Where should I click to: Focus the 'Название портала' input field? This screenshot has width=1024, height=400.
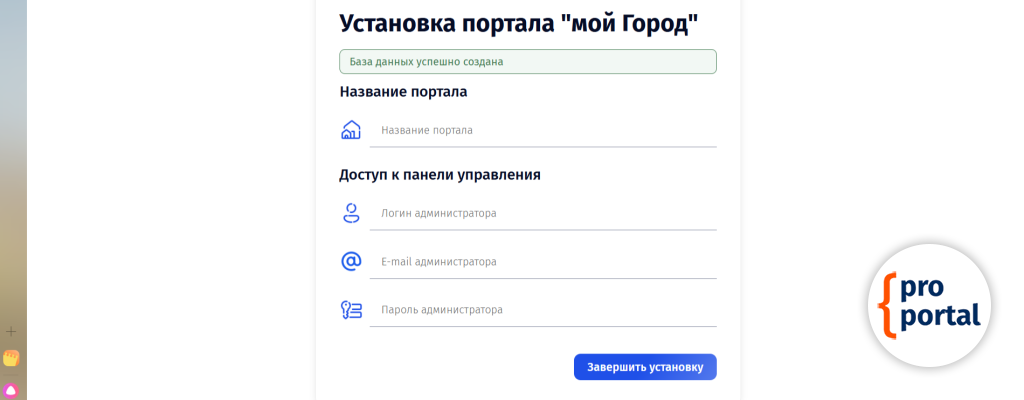point(543,130)
